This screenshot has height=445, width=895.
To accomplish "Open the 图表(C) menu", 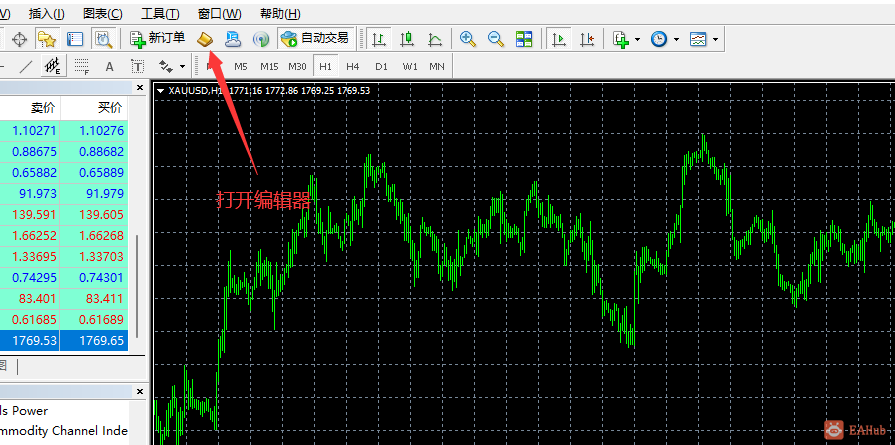I will click(103, 14).
